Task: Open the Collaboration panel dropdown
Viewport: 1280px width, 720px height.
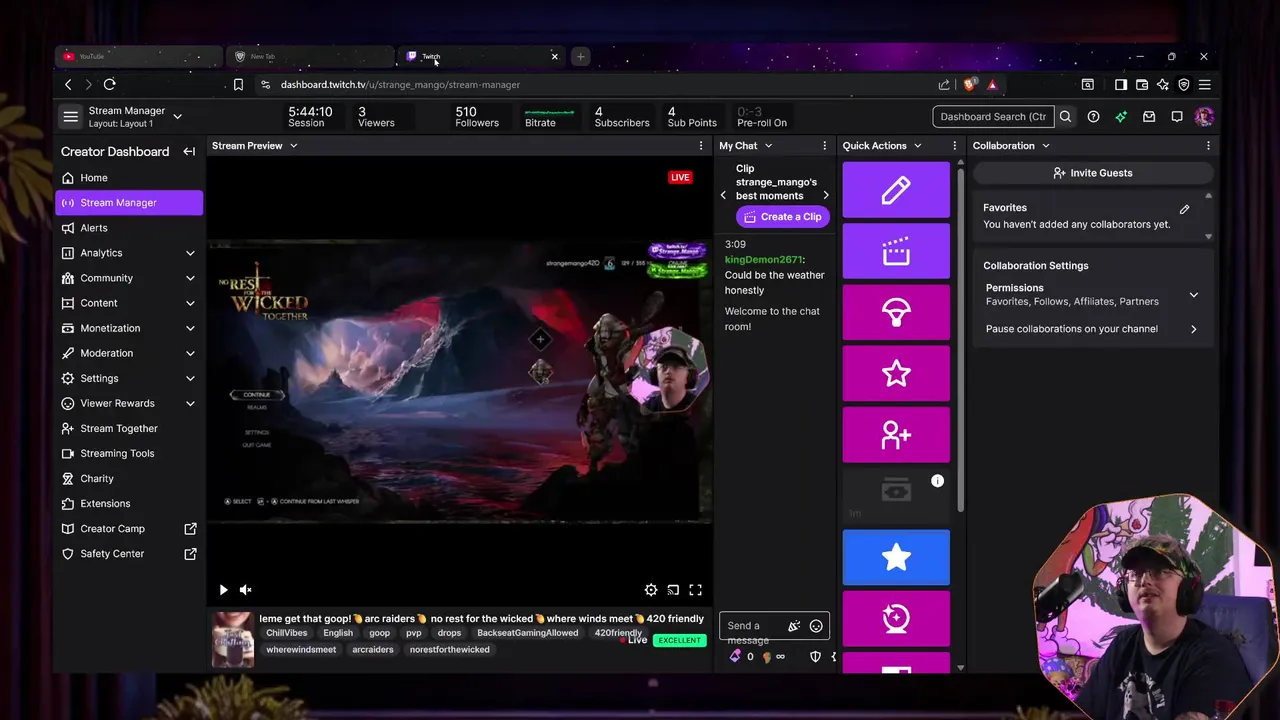Action: [x=1045, y=146]
